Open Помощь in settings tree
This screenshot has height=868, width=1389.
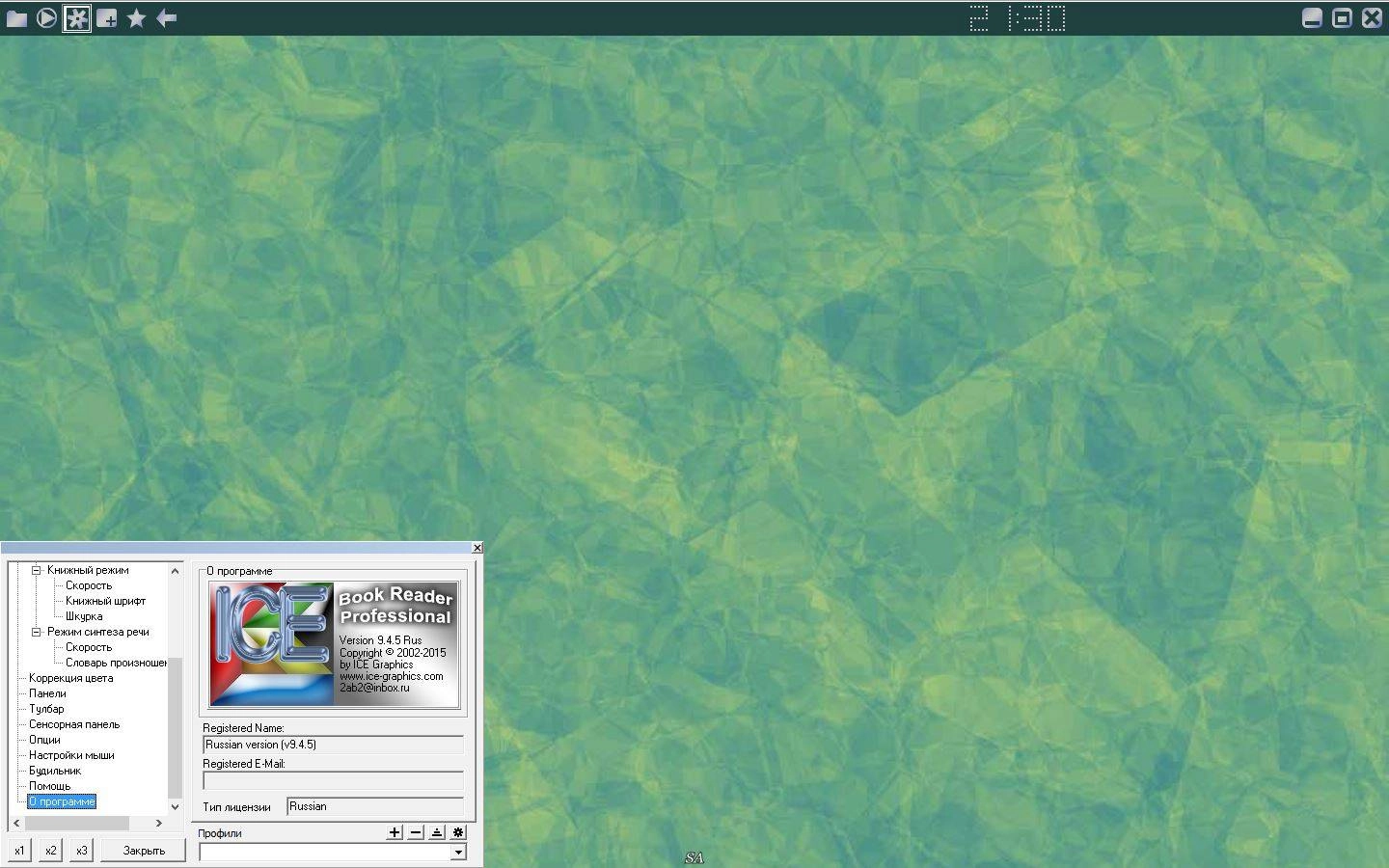click(x=49, y=786)
